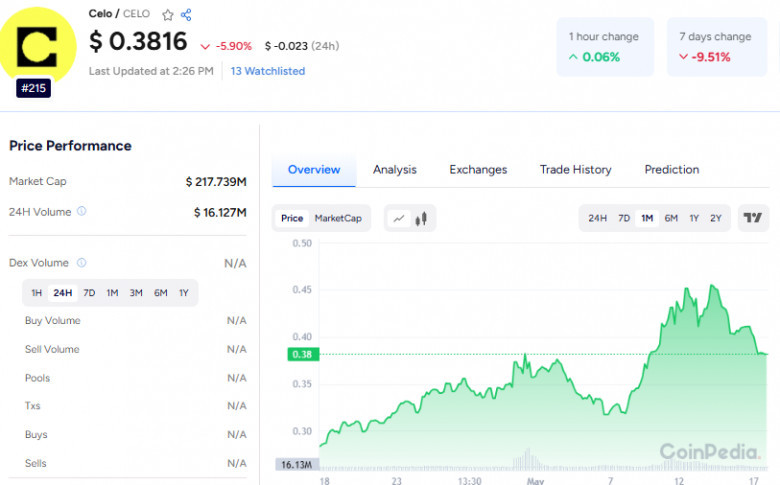780x485 pixels.
Task: Select 3M Dex volume period
Action: [136, 293]
